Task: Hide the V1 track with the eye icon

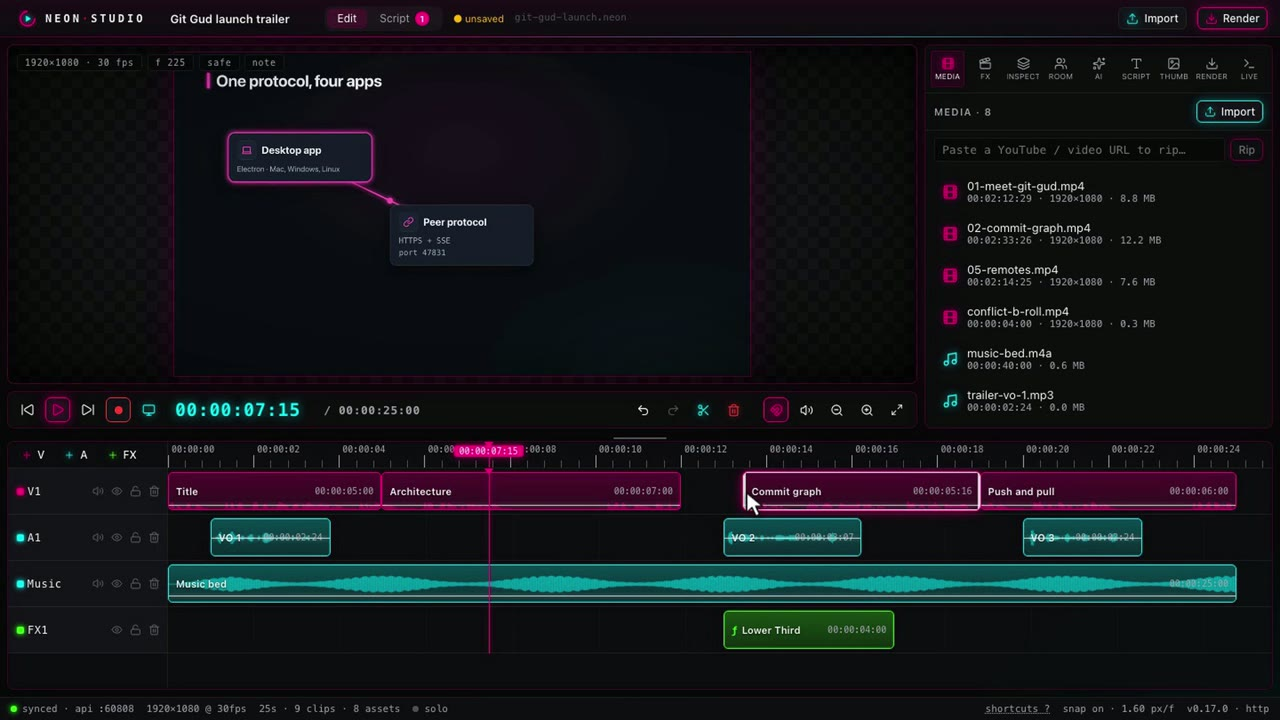Action: (x=116, y=491)
